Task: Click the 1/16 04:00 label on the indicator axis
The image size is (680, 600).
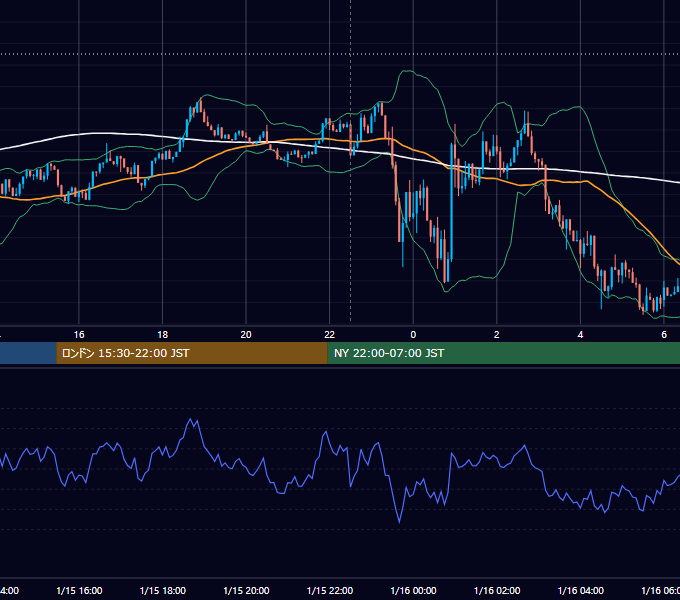Action: coord(581,590)
